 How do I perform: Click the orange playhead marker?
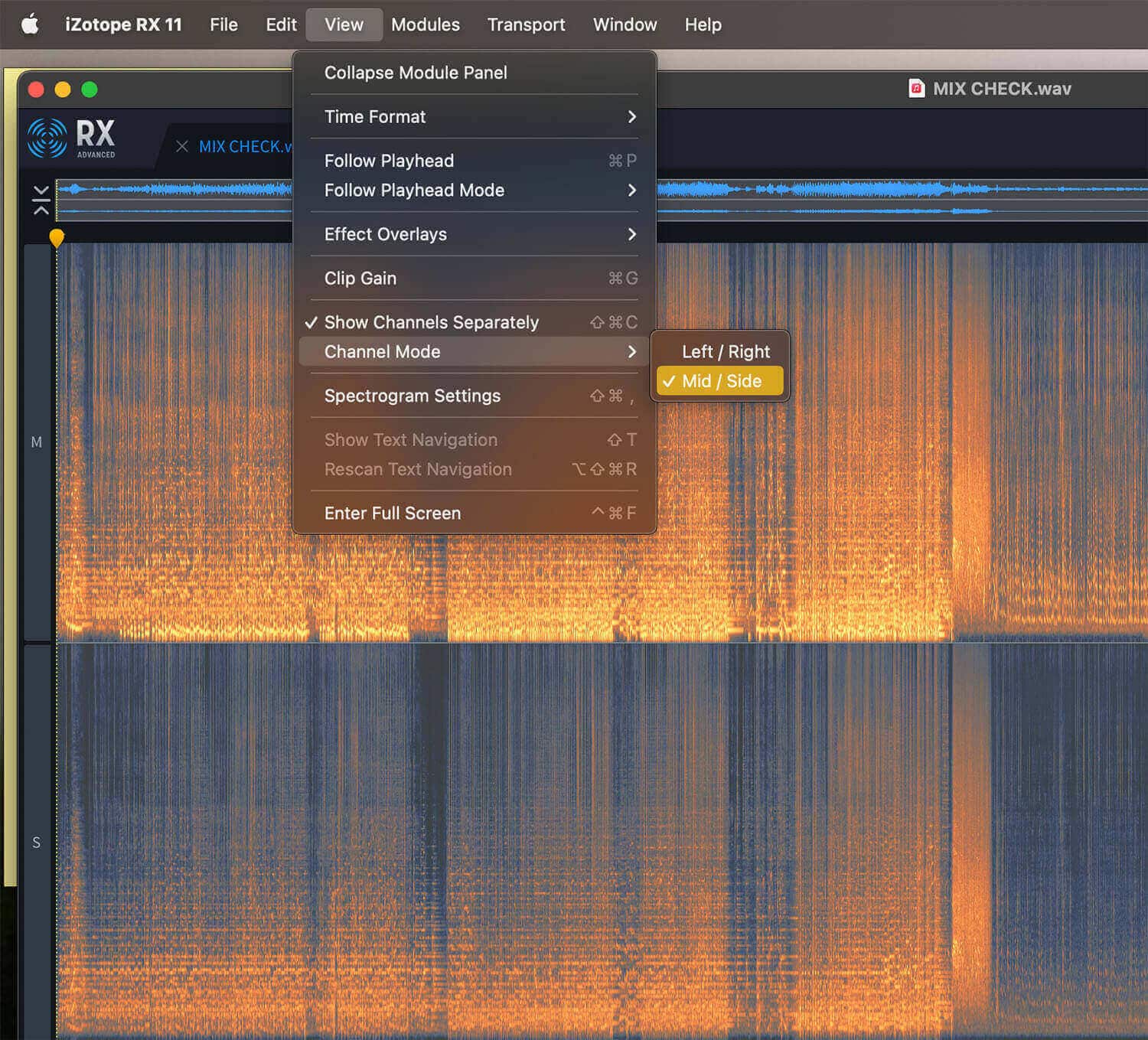tap(57, 238)
